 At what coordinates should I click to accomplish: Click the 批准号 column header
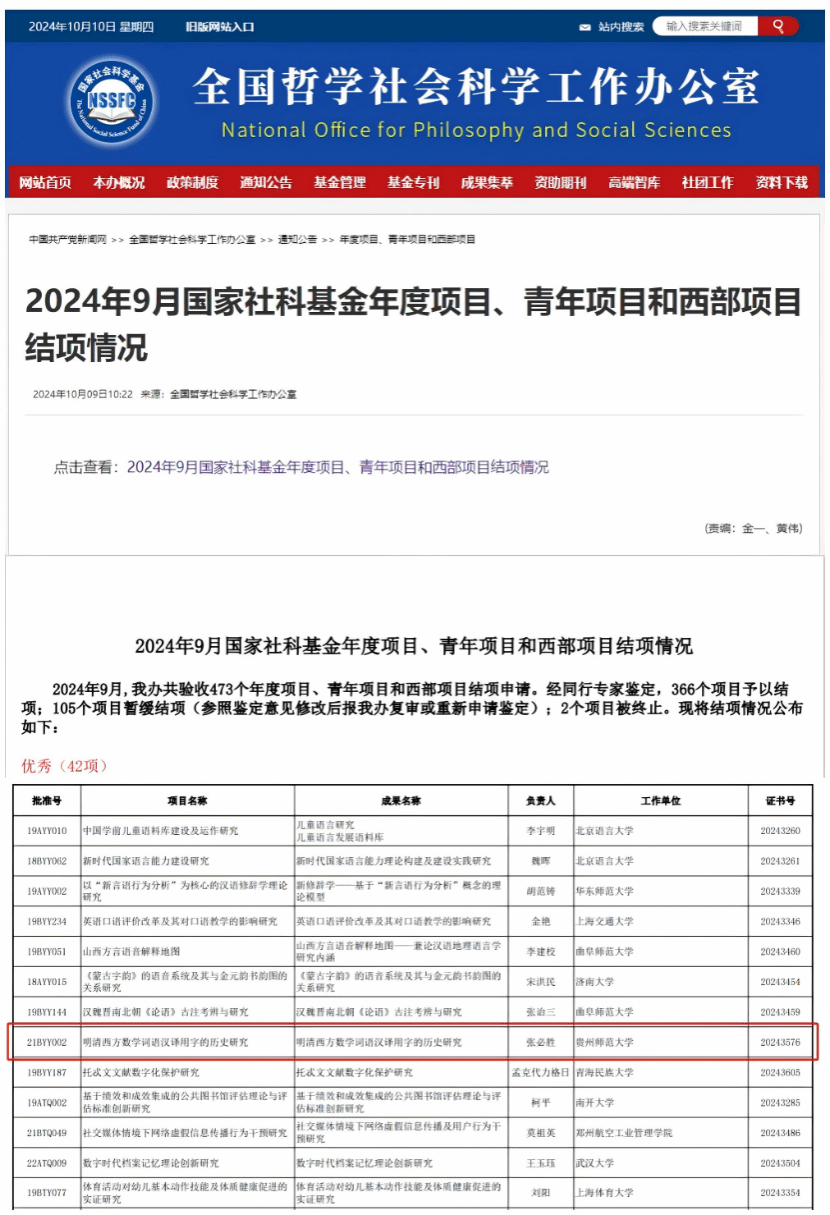47,801
